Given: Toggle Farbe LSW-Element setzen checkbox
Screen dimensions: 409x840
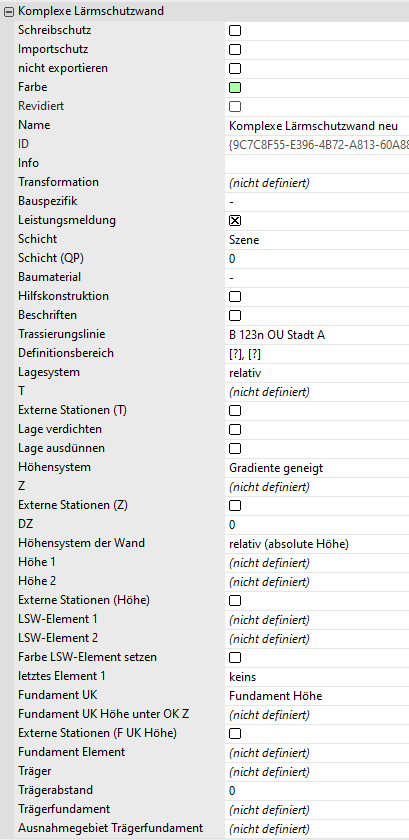Looking at the screenshot, I should point(235,657).
